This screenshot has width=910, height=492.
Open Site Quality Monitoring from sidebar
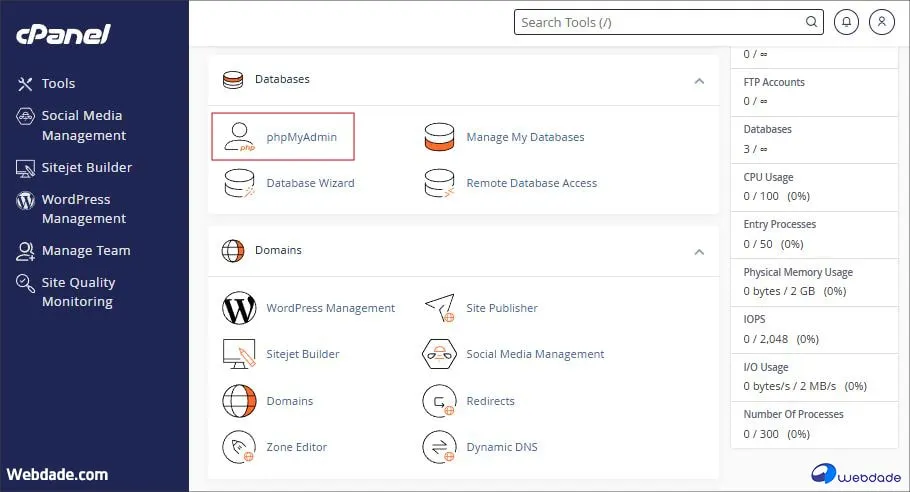pyautogui.click(x=78, y=292)
